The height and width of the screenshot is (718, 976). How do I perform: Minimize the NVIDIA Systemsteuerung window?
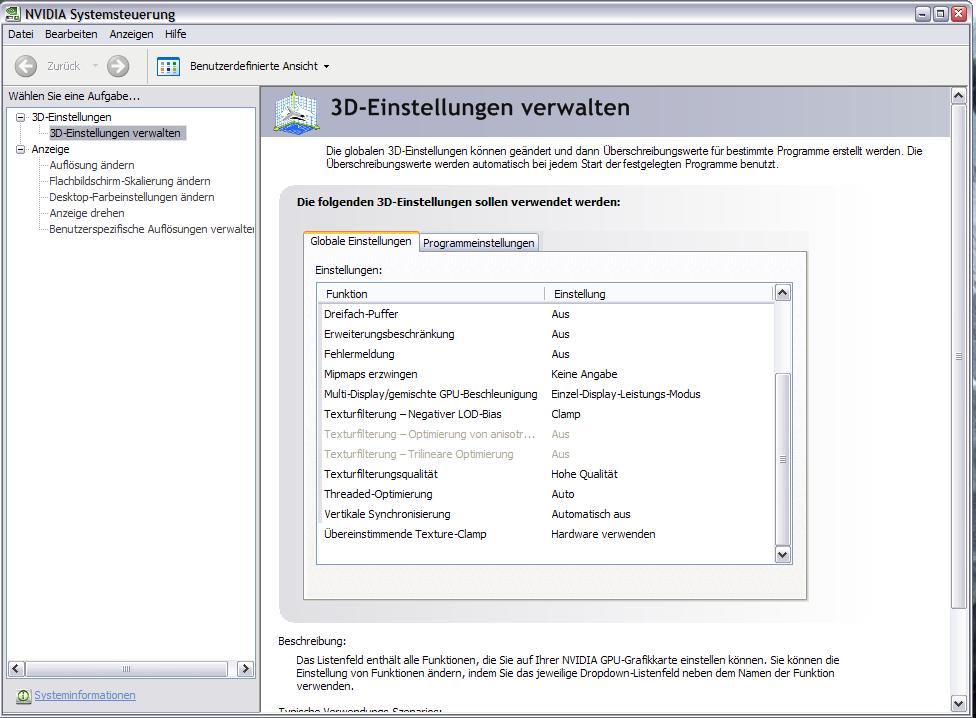pyautogui.click(x=922, y=14)
